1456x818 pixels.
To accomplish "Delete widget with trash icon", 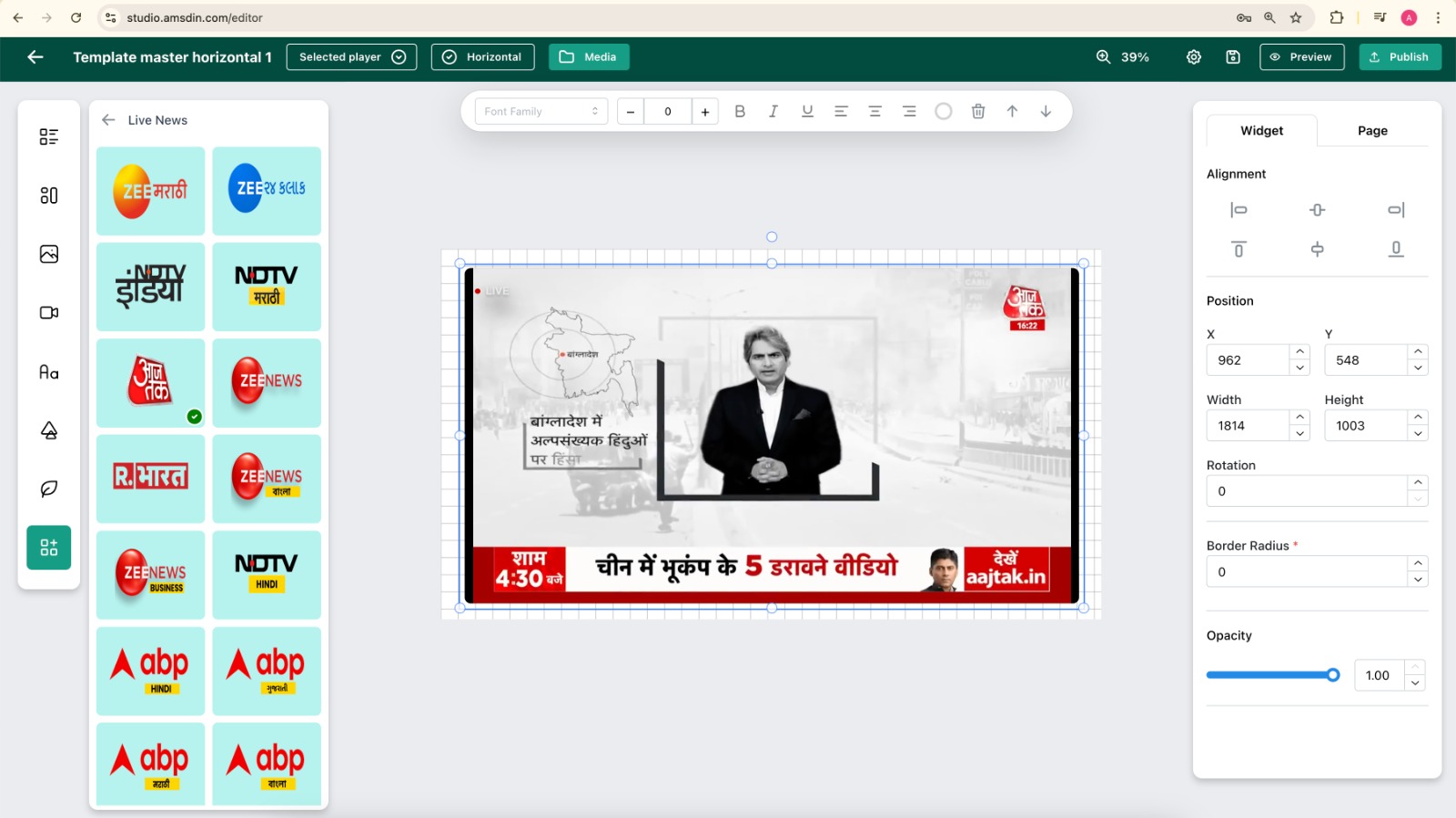I will pyautogui.click(x=978, y=111).
